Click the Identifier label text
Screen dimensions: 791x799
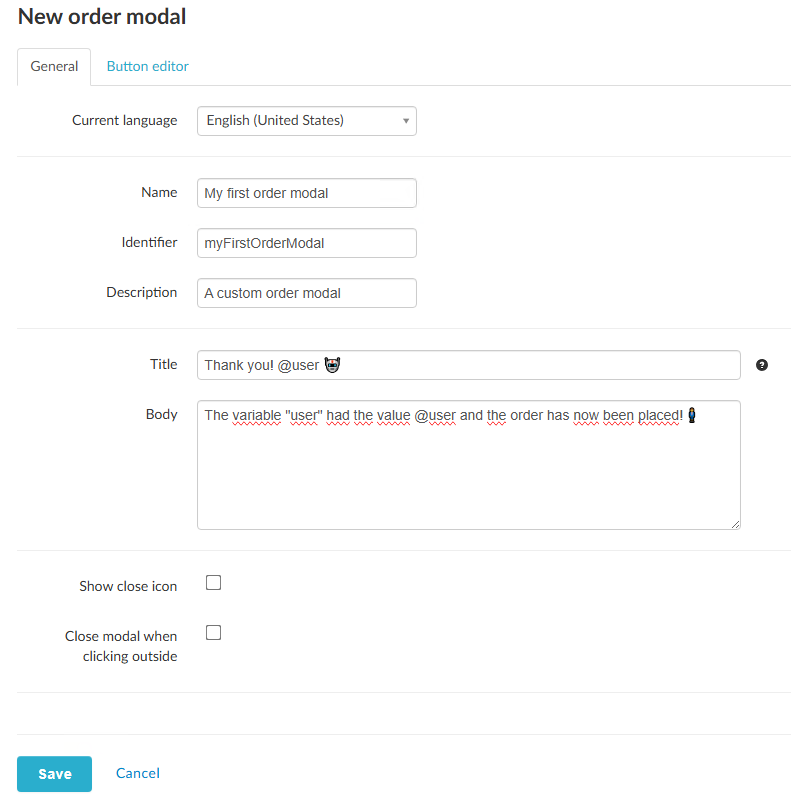(149, 242)
